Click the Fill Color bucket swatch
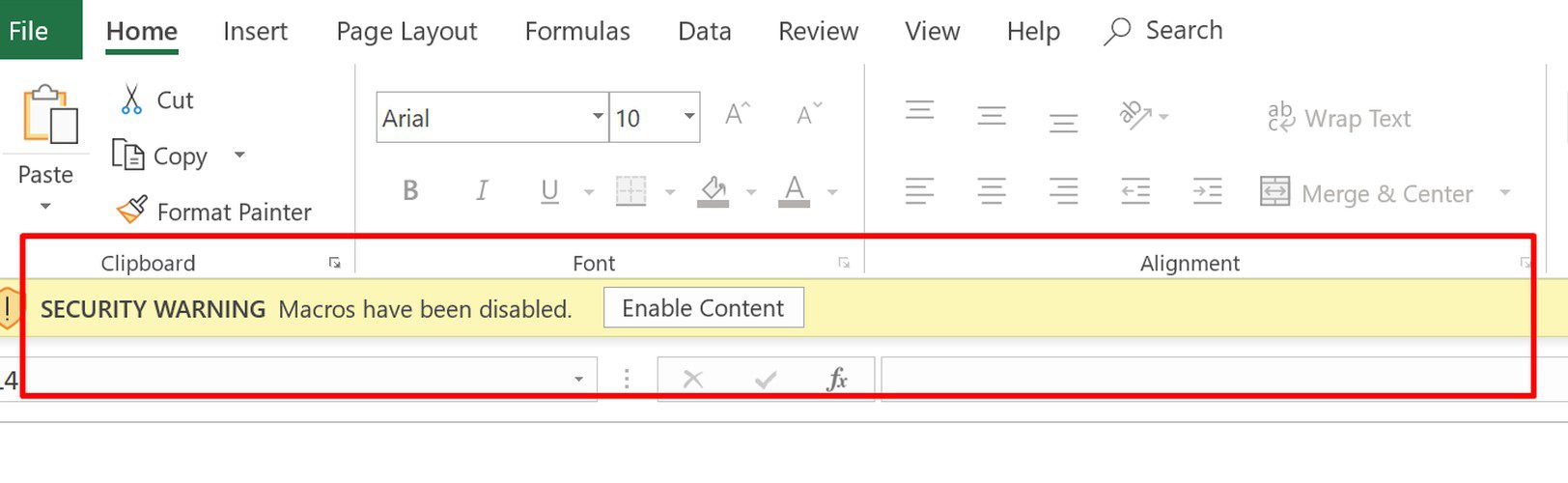Viewport: 1568px width, 483px height. pos(714,191)
